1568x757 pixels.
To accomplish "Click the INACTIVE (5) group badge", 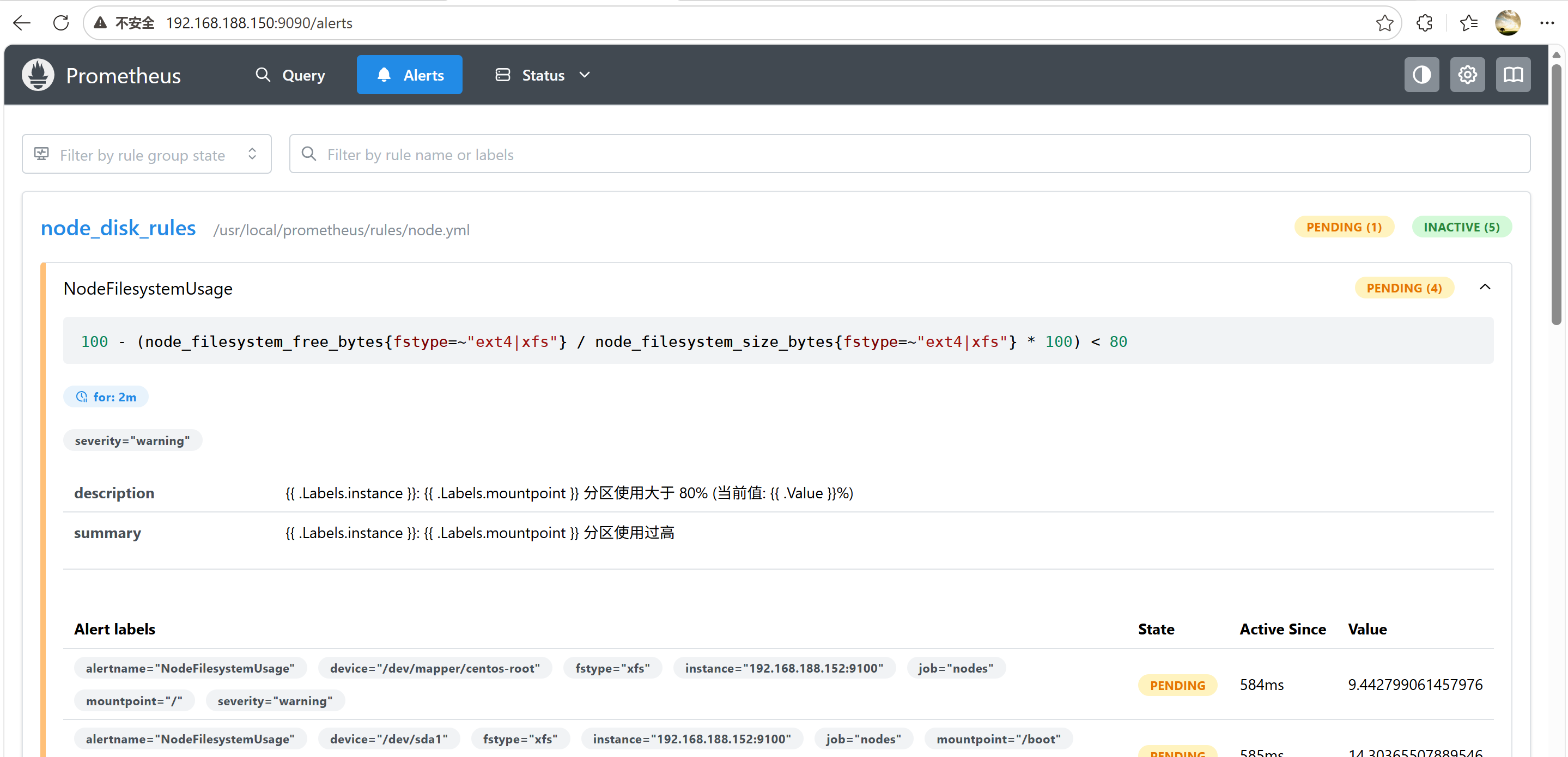I will click(1461, 227).
